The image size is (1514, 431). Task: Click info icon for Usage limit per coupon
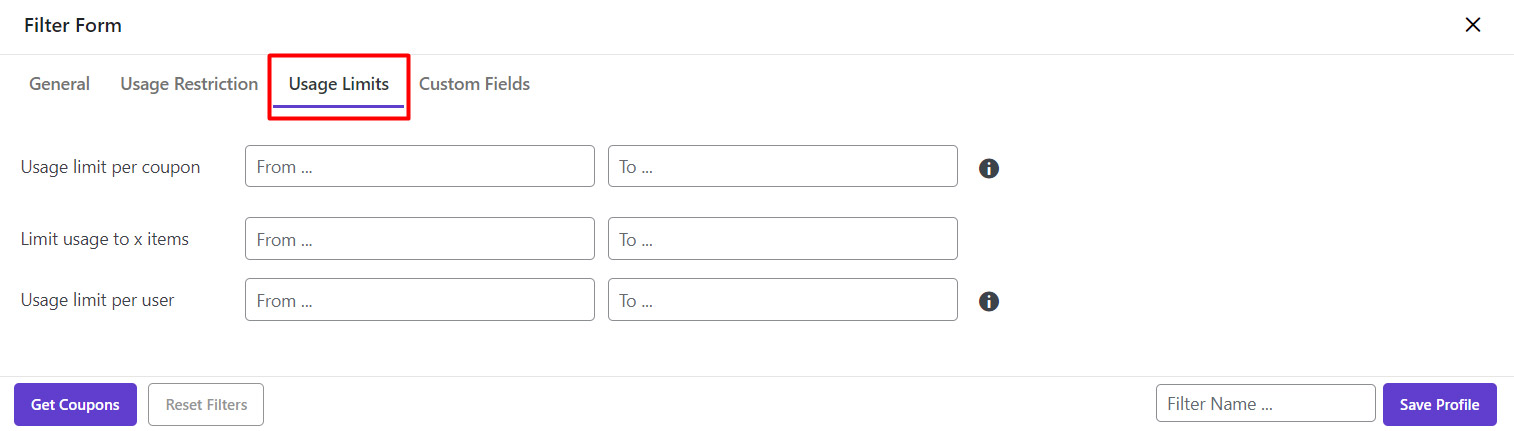point(989,168)
